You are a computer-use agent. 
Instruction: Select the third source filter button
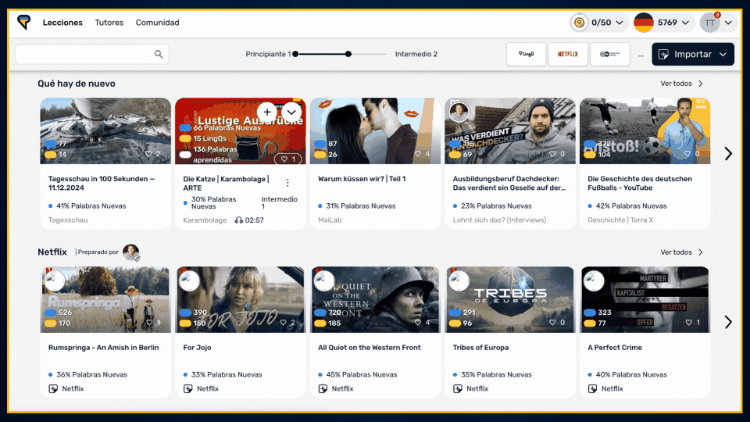[x=610, y=54]
